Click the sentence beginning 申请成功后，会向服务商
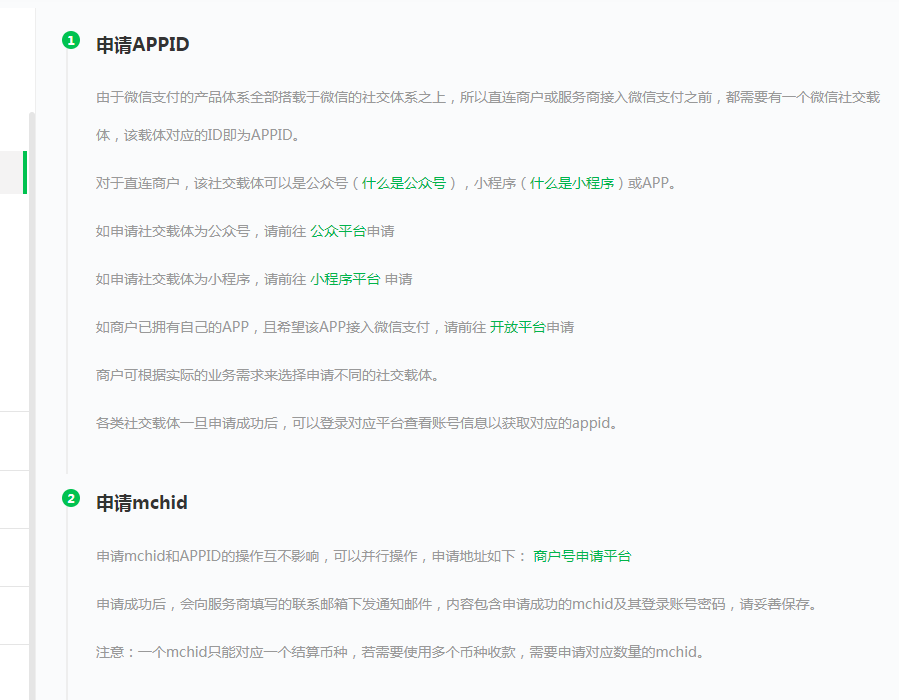 point(456,604)
